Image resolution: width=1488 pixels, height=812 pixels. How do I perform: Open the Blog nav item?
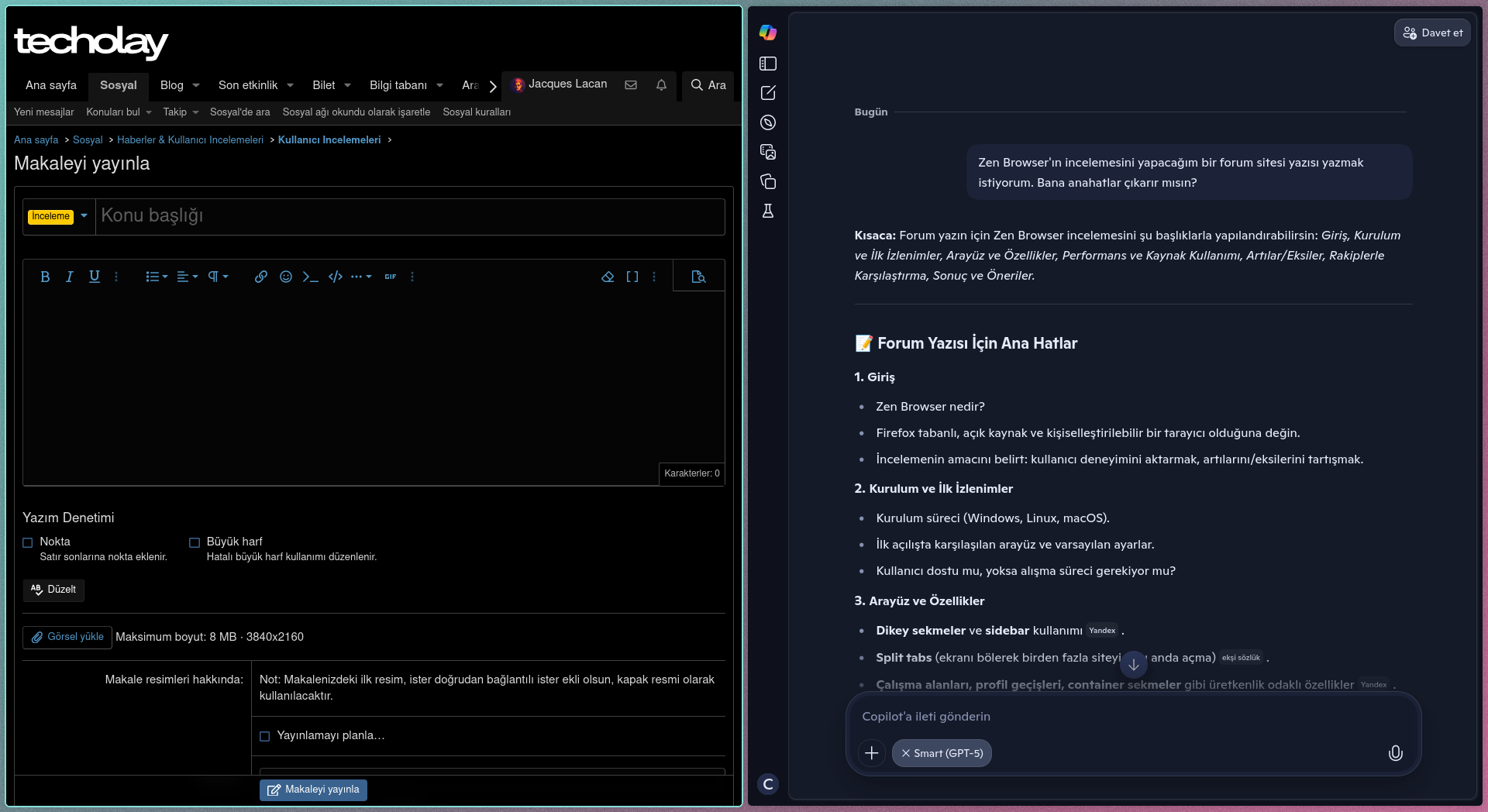(172, 85)
